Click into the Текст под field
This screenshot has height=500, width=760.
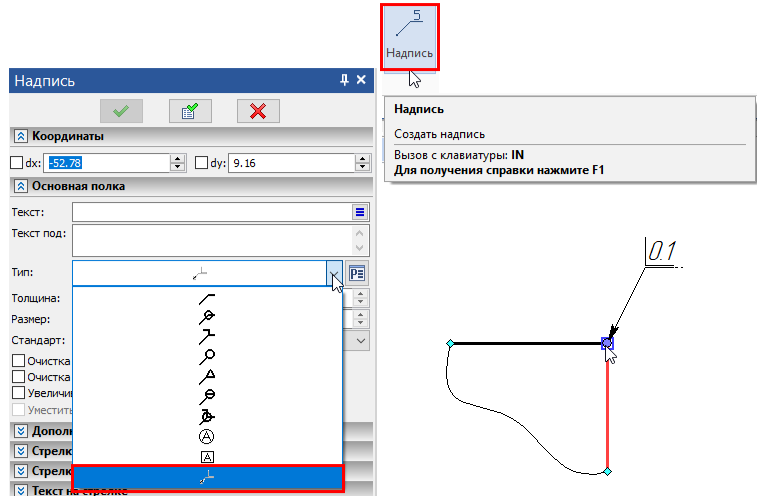pos(210,240)
